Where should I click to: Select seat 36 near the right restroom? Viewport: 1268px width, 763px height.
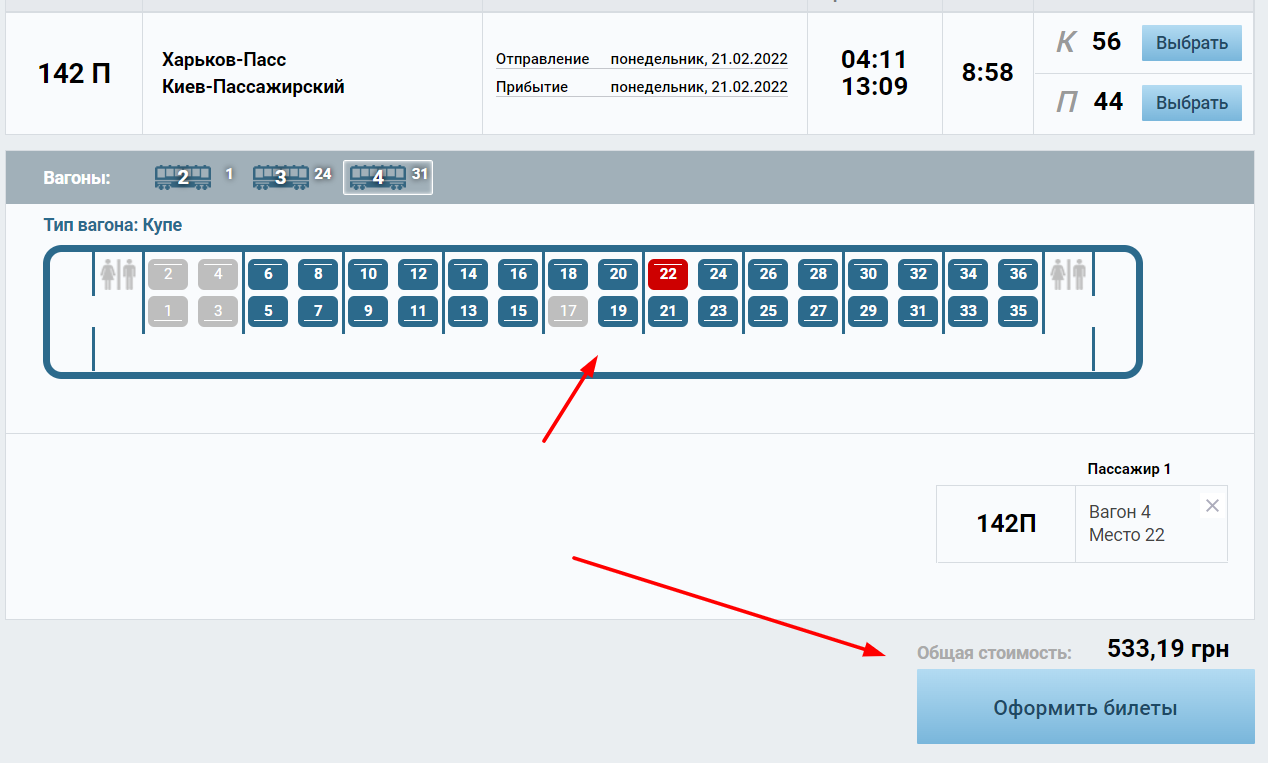(x=1018, y=273)
